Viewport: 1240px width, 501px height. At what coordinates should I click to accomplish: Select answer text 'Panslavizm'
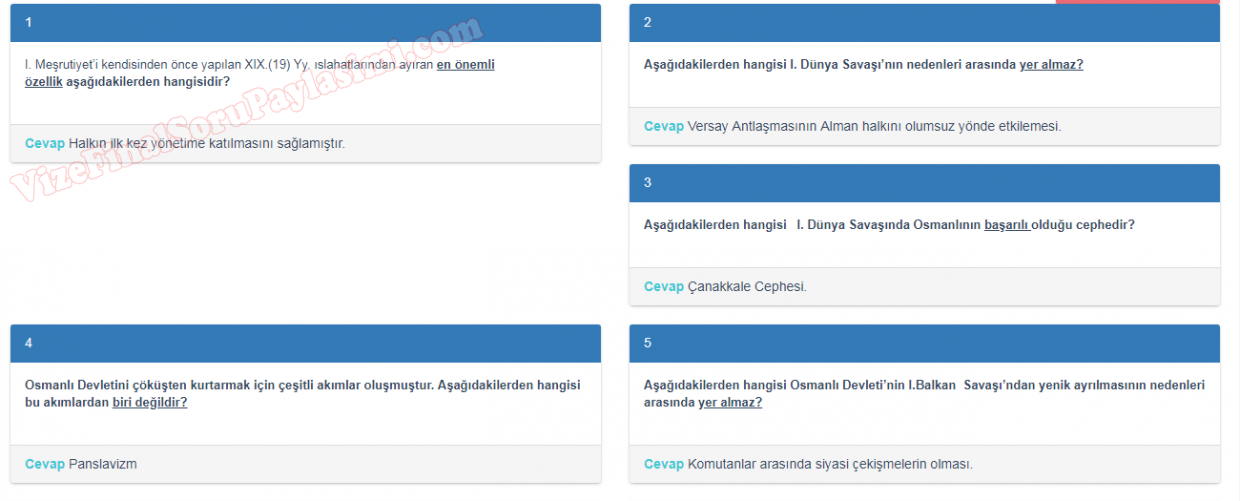point(103,464)
